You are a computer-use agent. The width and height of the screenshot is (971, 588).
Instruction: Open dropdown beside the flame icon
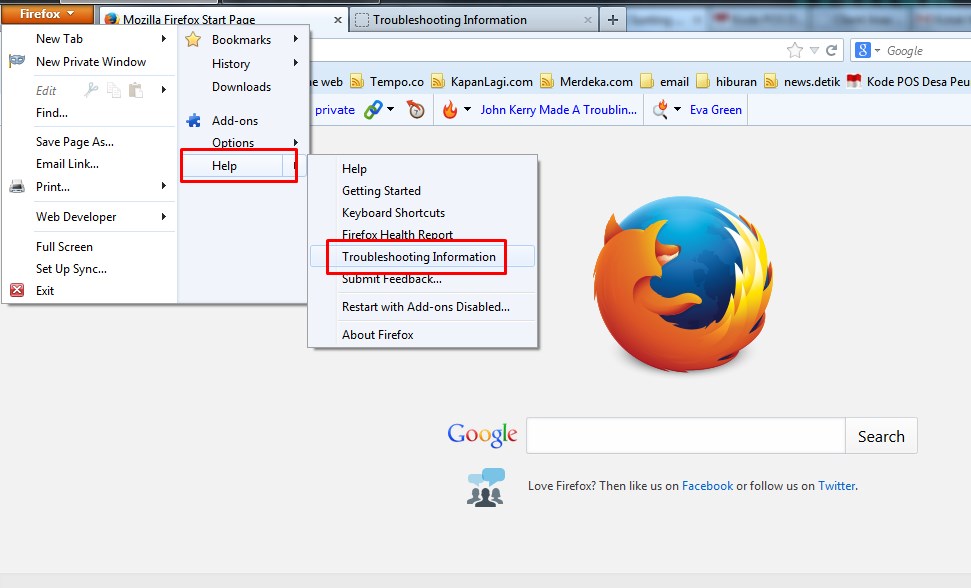point(467,110)
